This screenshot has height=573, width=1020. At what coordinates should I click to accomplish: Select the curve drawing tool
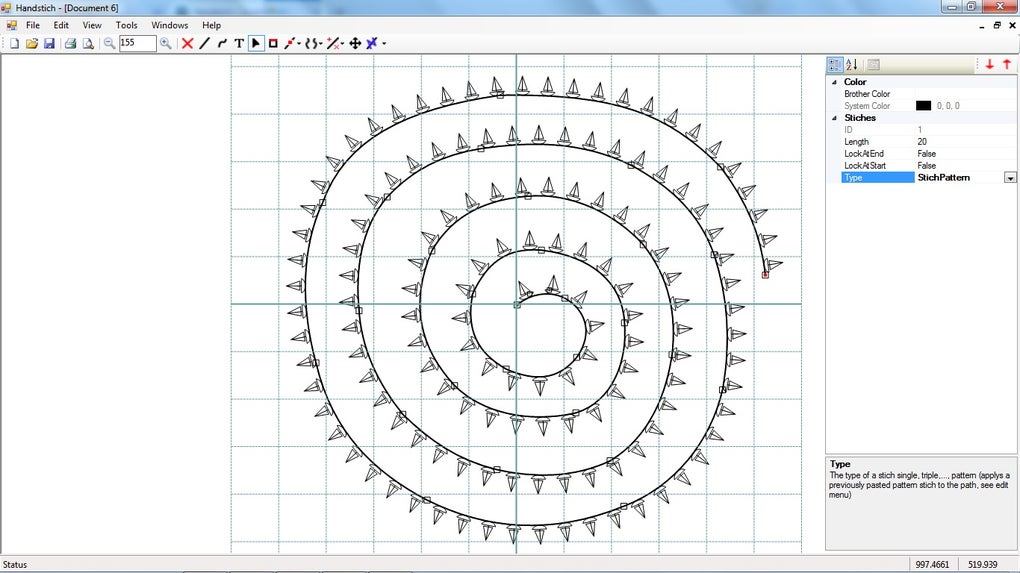222,44
